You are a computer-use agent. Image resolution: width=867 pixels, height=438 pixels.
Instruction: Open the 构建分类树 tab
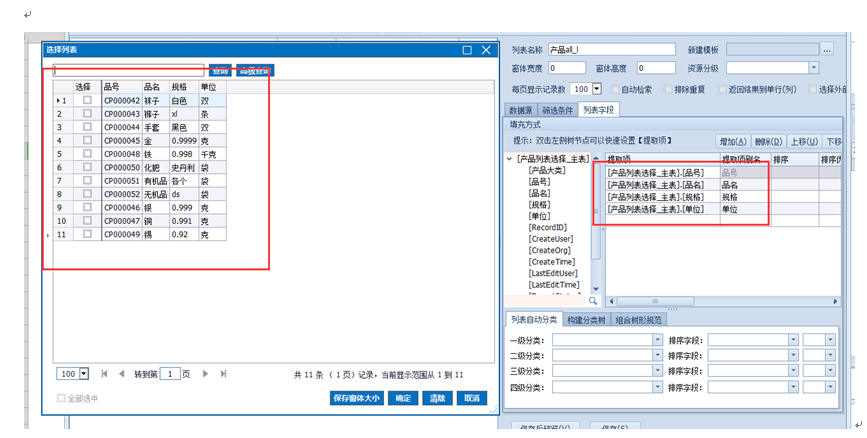587,320
